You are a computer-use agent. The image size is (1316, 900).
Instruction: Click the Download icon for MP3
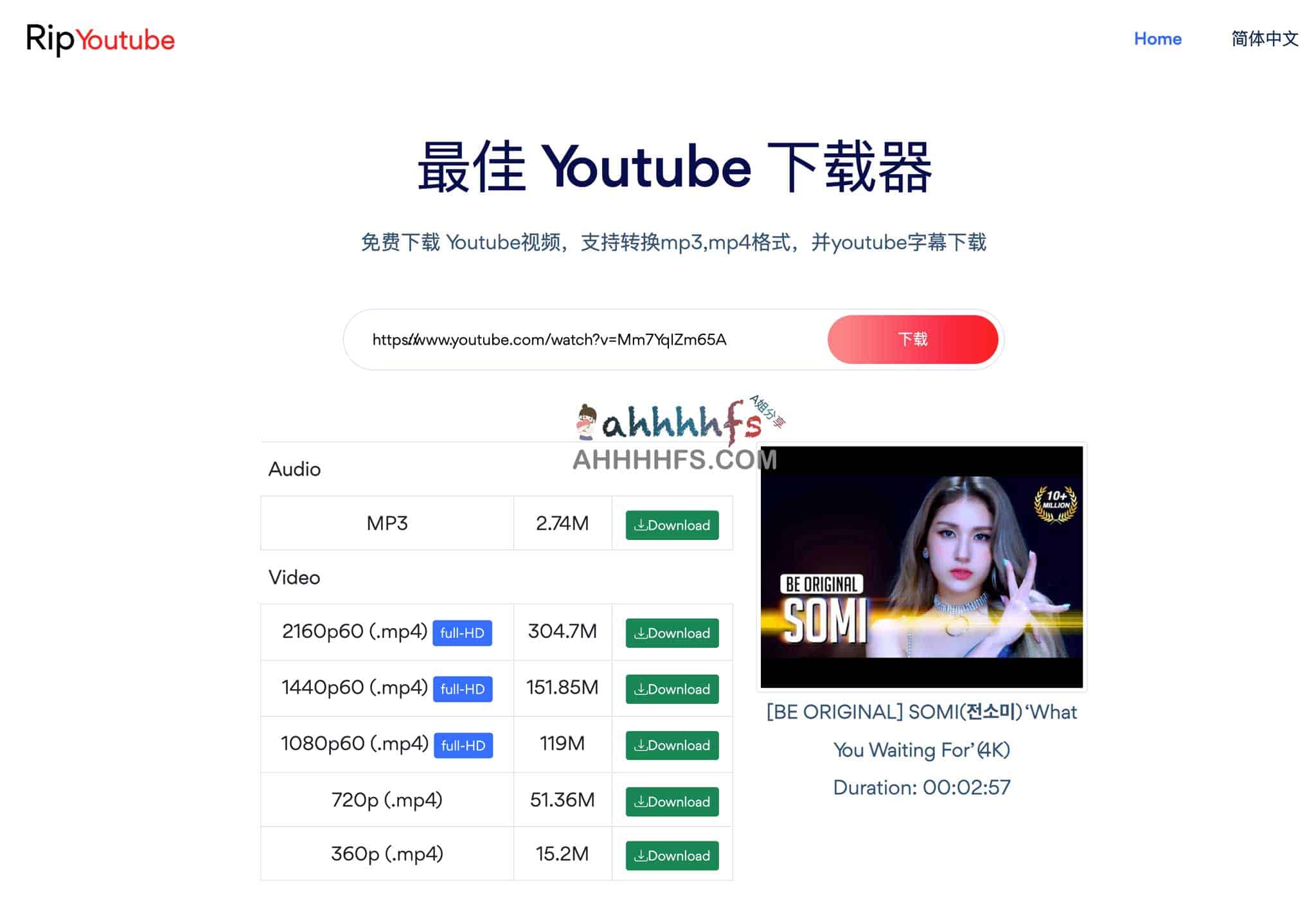coord(671,525)
